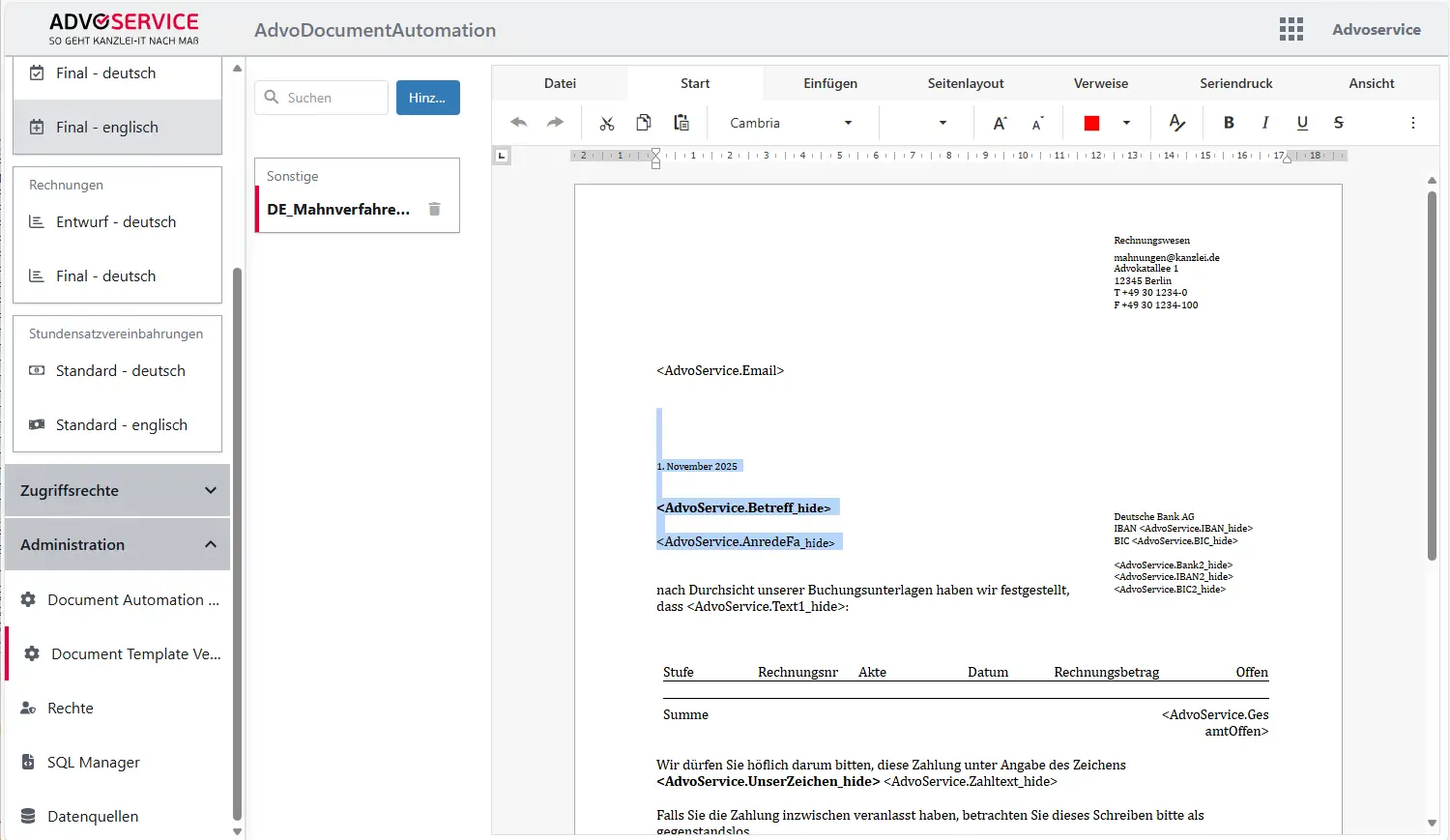This screenshot has height=840, width=1450.
Task: Toggle Bold formatting
Action: coord(1228,123)
